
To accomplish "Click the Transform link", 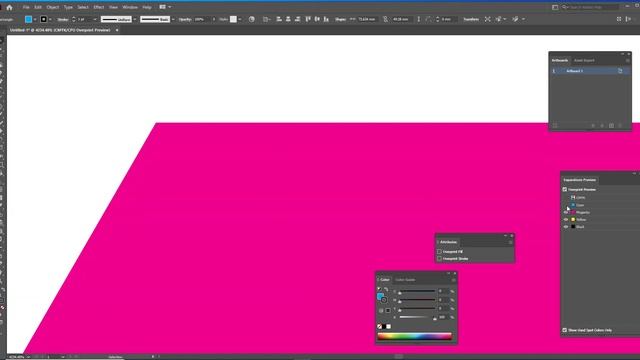I will coord(471,19).
